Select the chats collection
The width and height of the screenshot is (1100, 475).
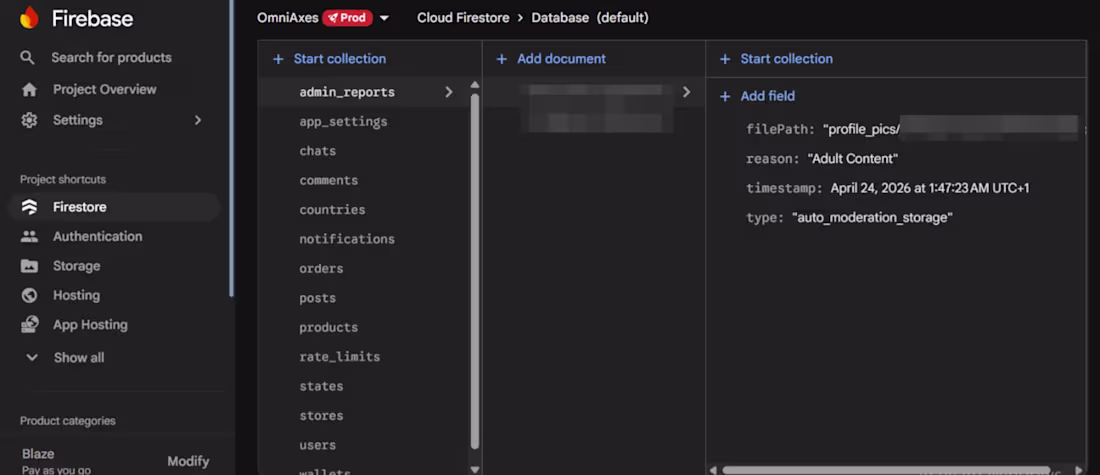click(x=318, y=151)
